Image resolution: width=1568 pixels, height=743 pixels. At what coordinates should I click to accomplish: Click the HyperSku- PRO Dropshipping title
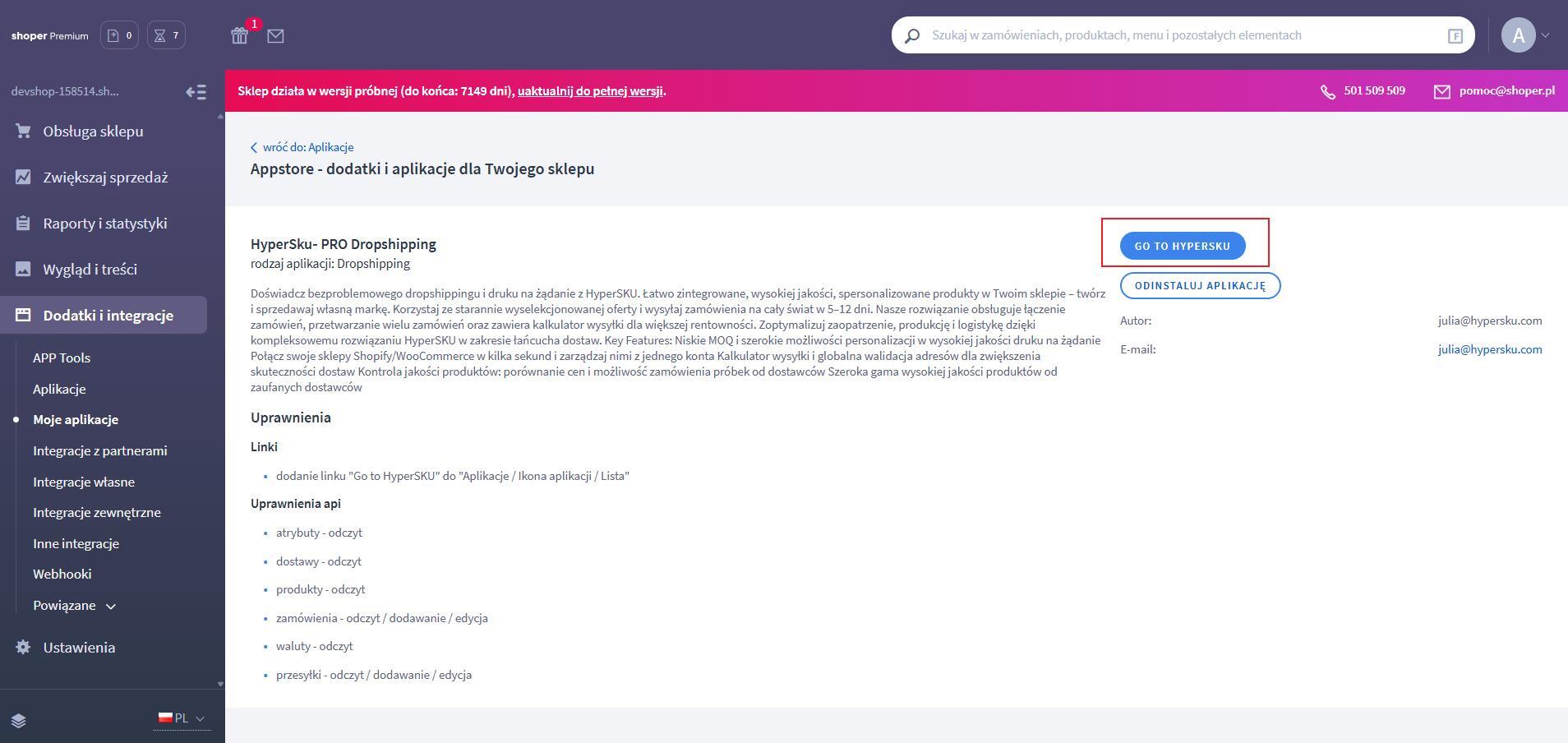[x=344, y=244]
